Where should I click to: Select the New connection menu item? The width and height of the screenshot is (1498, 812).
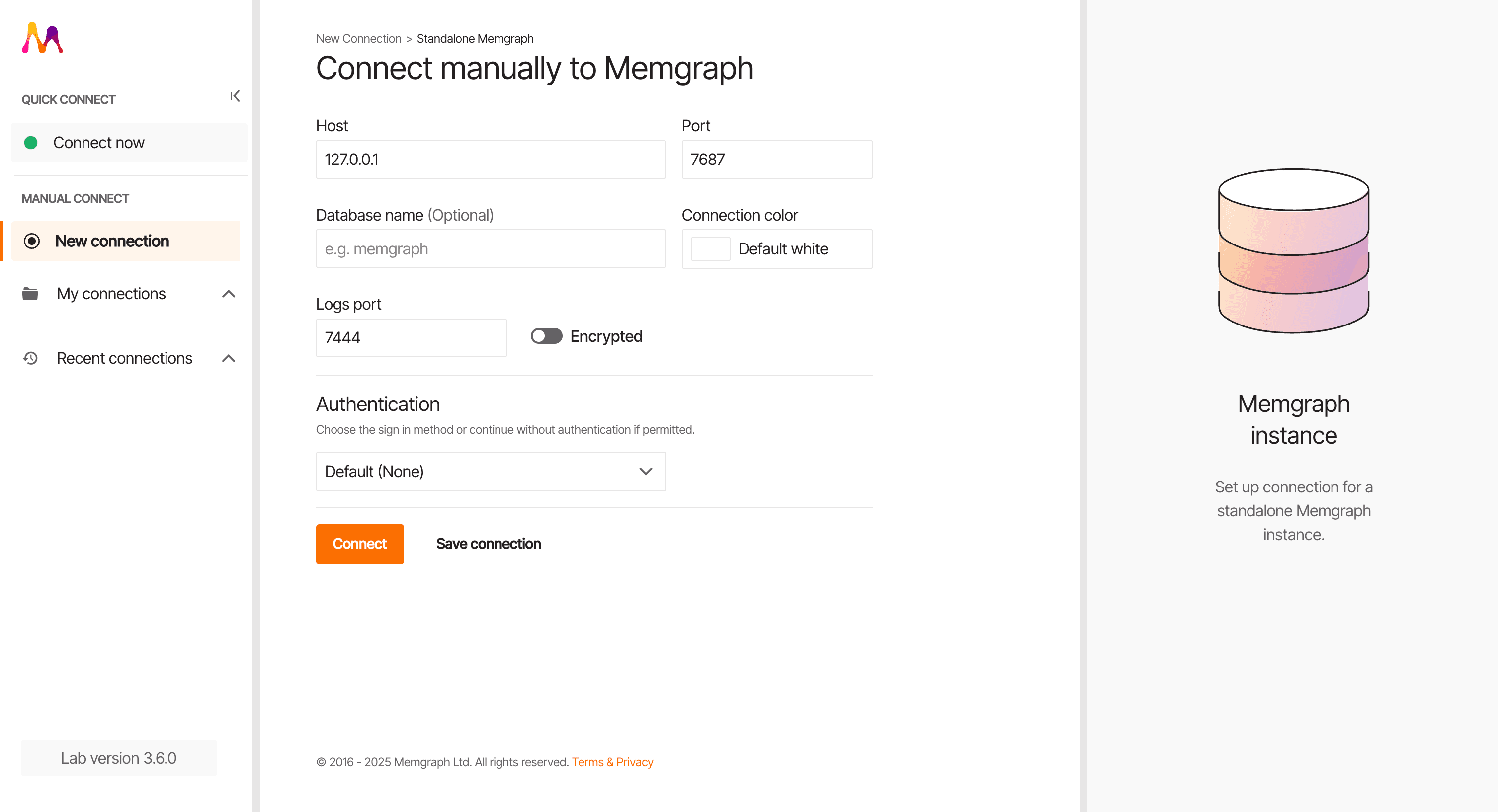pos(112,241)
